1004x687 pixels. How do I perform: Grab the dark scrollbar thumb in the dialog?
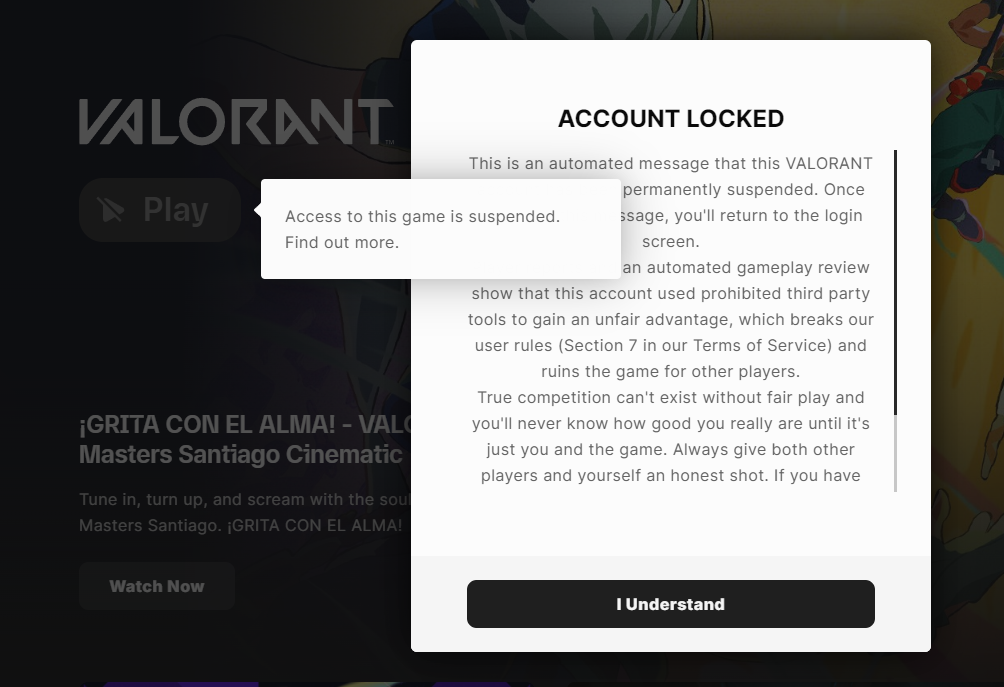895,280
